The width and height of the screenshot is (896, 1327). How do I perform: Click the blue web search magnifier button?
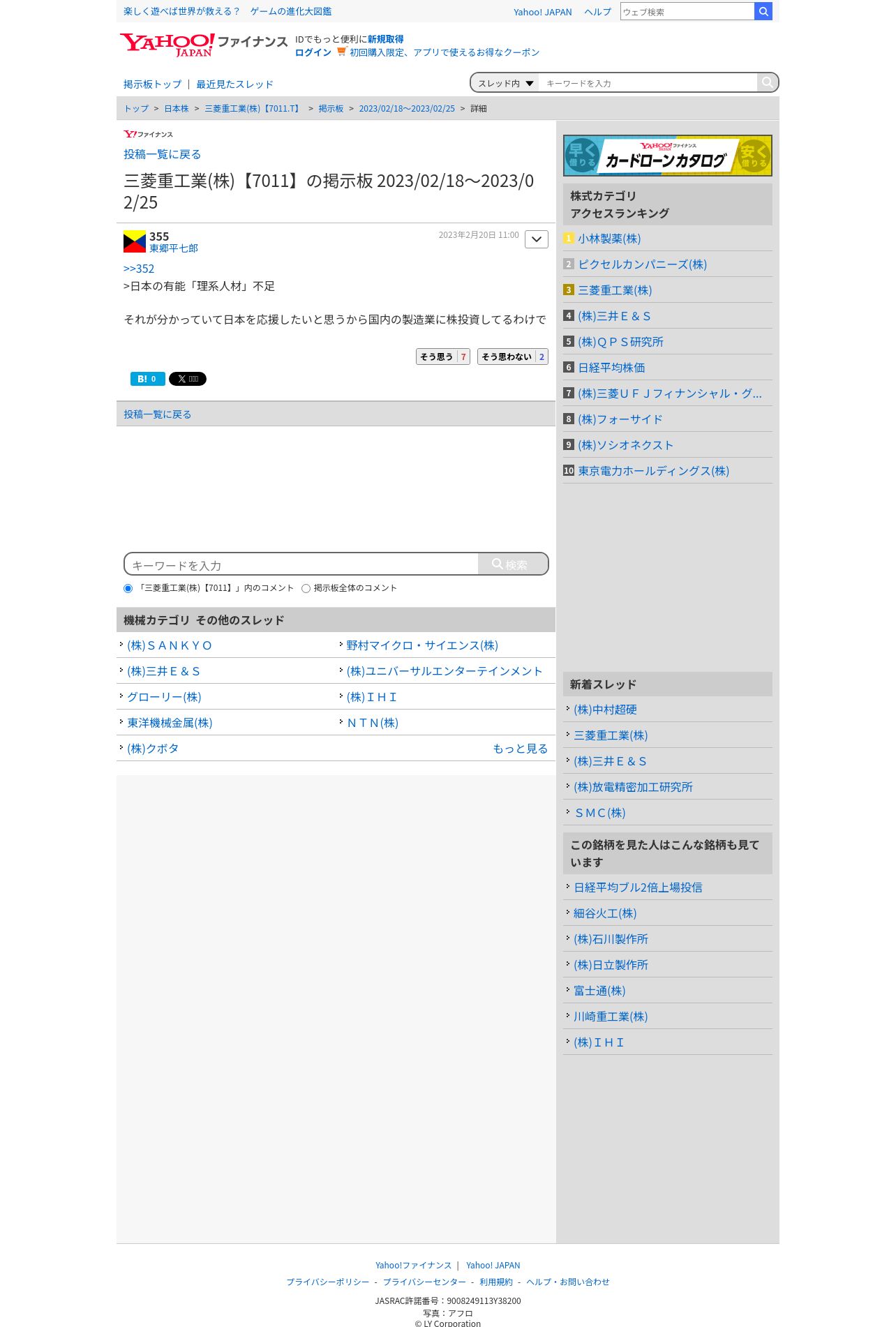coord(763,11)
